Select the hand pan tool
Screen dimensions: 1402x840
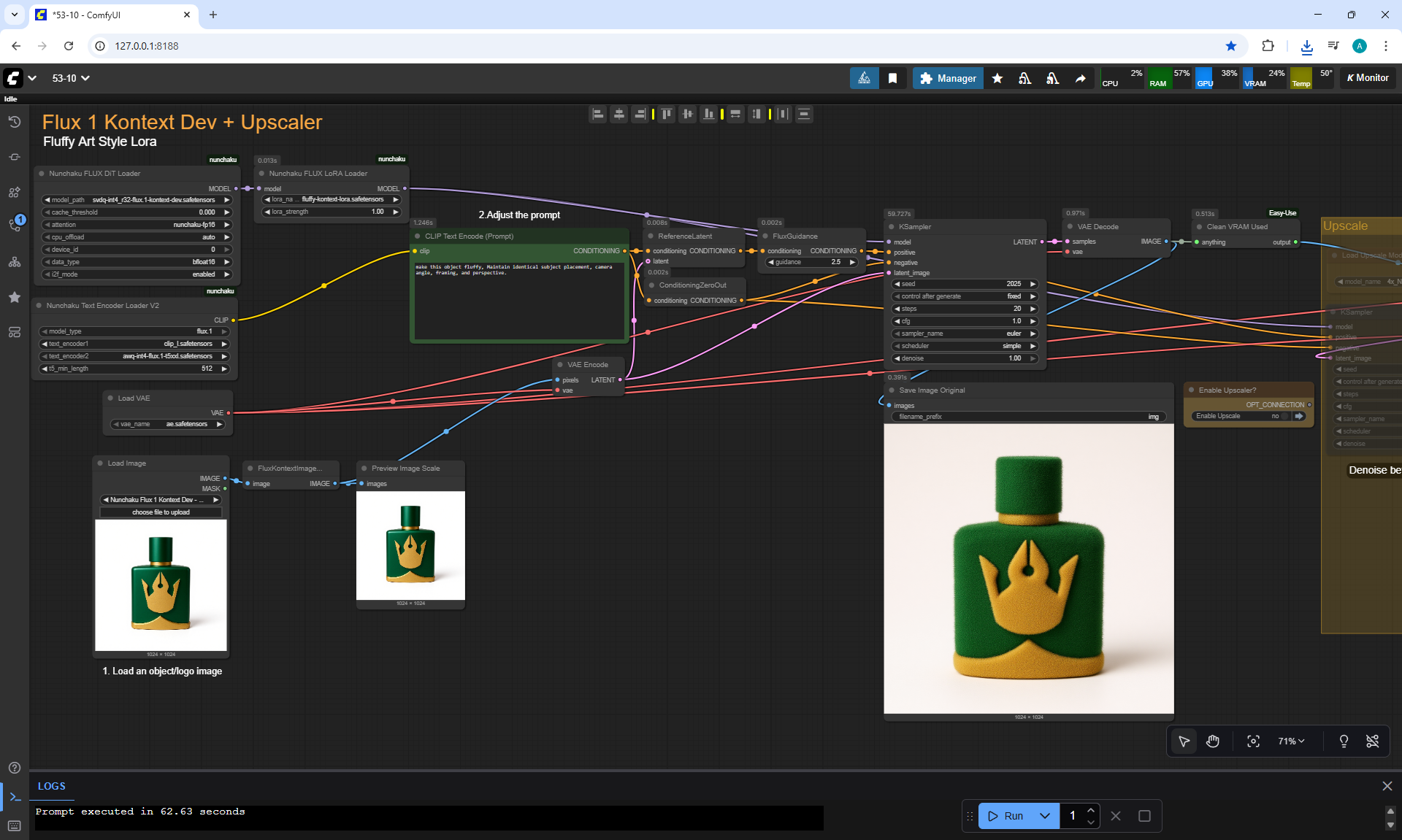1213,741
